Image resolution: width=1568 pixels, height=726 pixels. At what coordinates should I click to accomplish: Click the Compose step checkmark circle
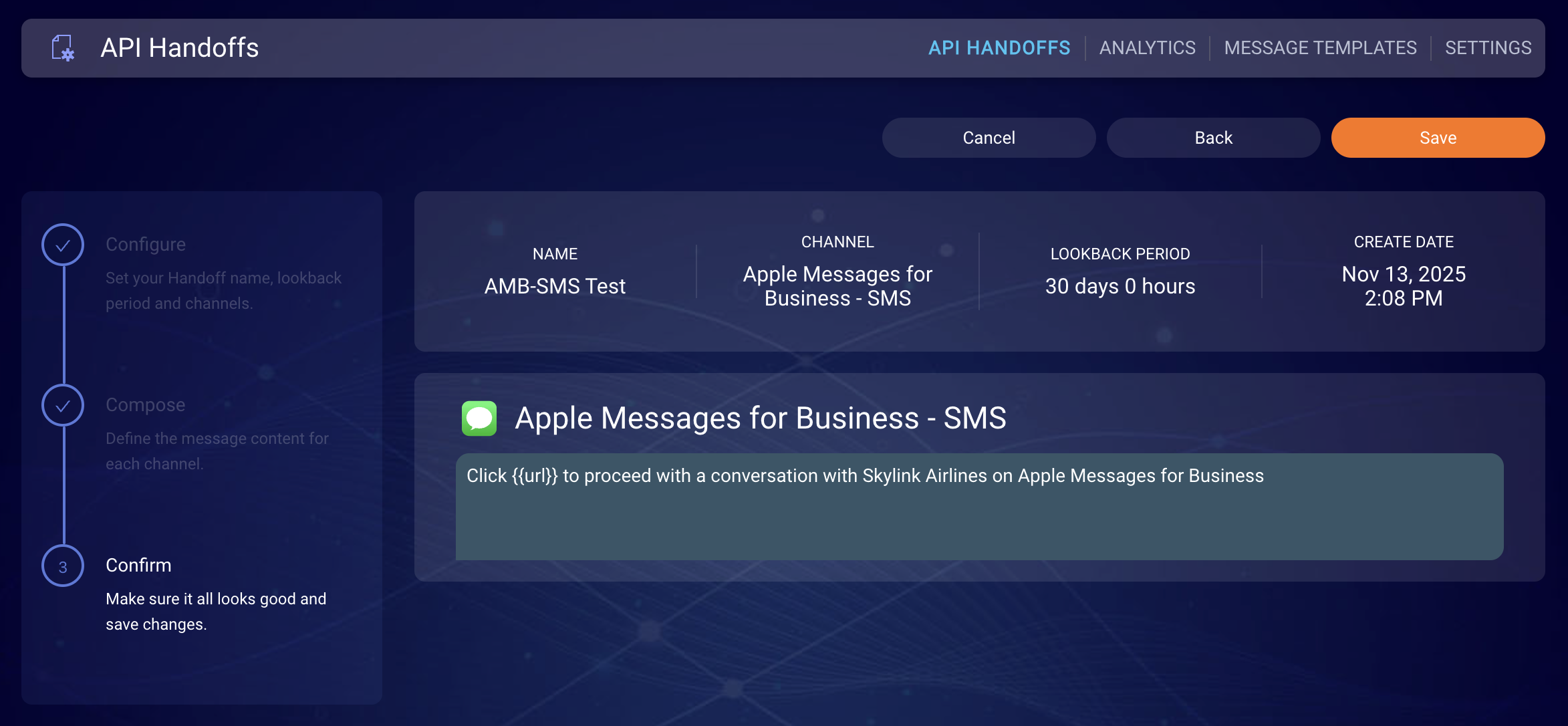click(63, 405)
